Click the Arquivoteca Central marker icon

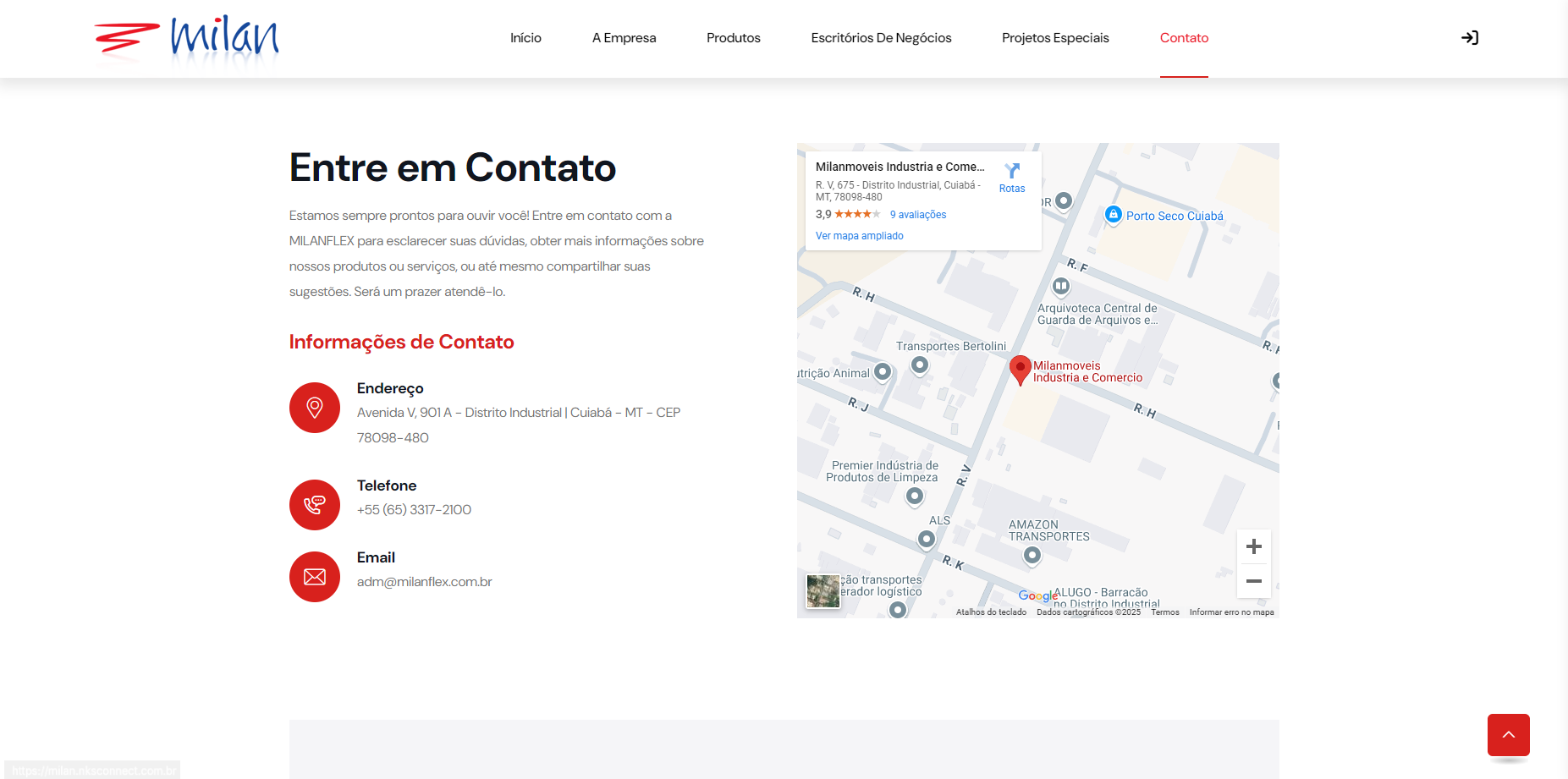(1061, 287)
